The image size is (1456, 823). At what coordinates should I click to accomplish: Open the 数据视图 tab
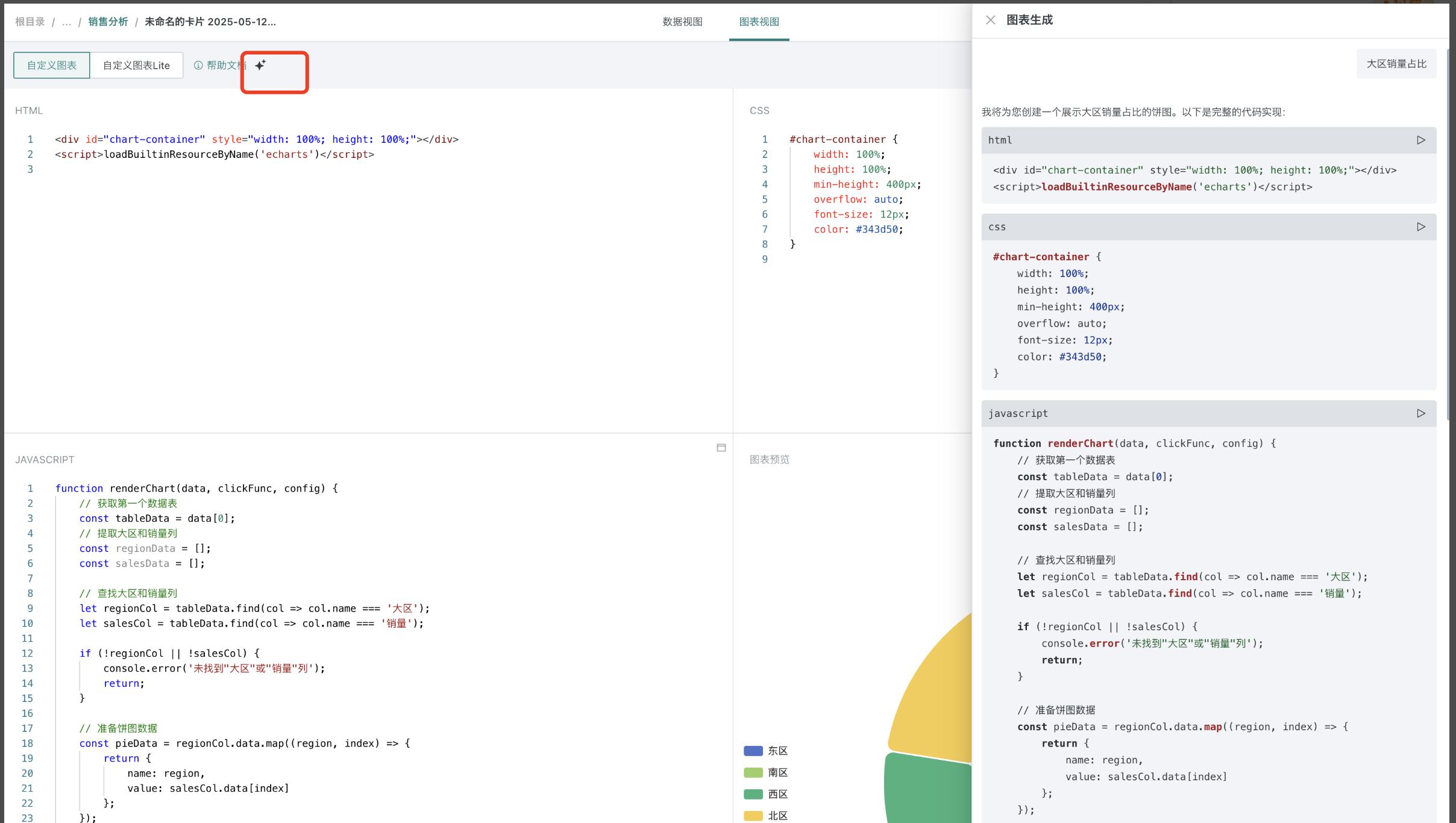[x=682, y=22]
